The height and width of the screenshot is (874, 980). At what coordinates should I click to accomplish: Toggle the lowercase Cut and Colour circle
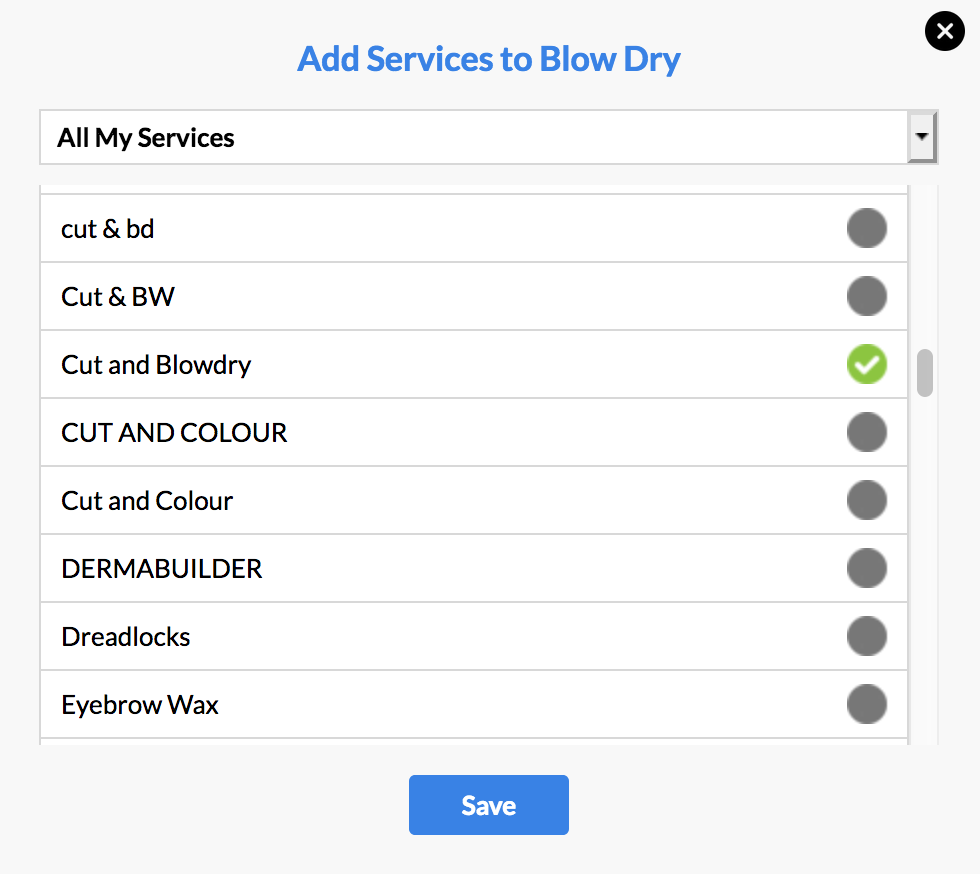click(866, 500)
